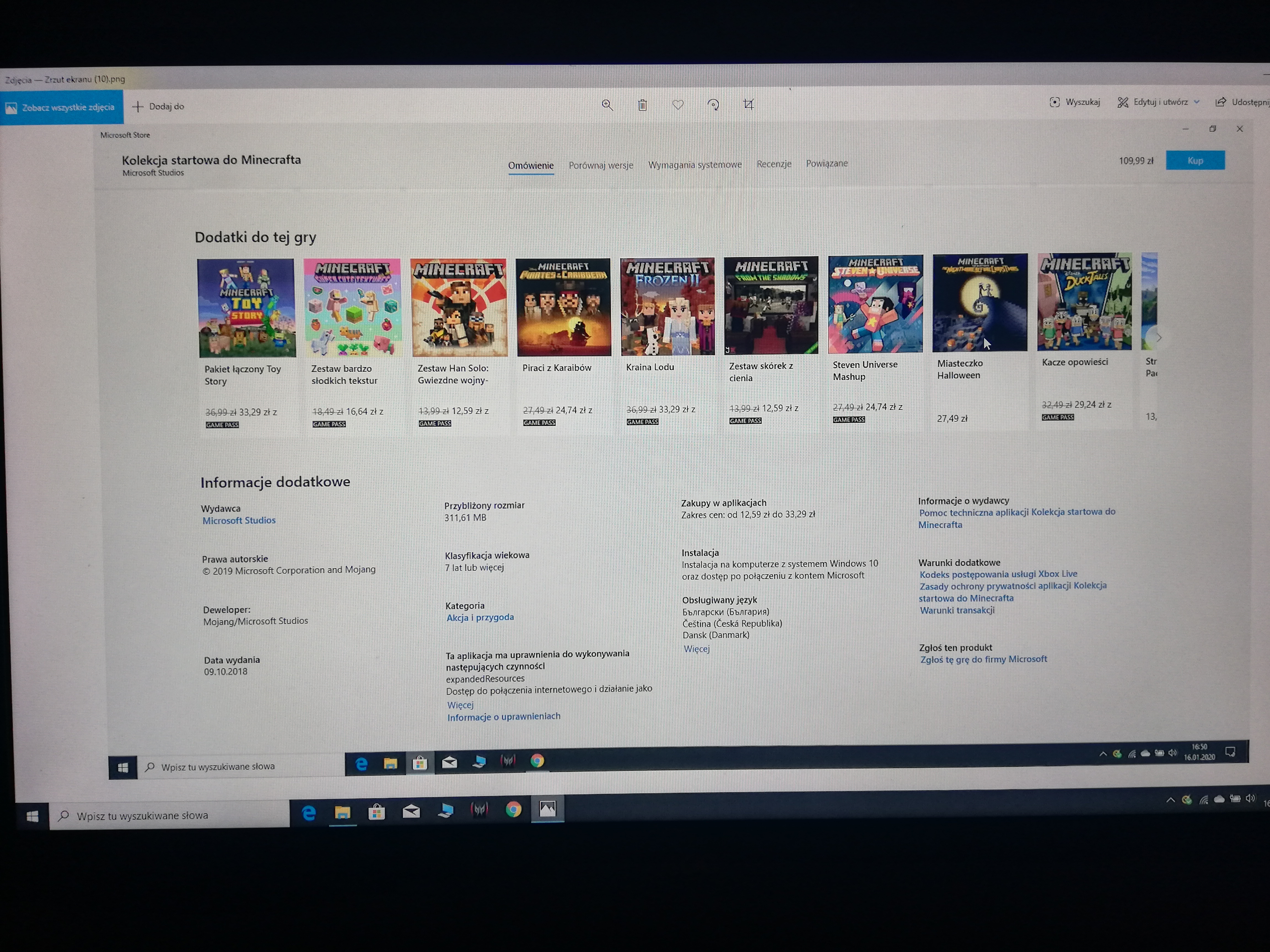Click the 7 lat lub więcej rating text
Screen dimensions: 1270x952
click(x=474, y=567)
